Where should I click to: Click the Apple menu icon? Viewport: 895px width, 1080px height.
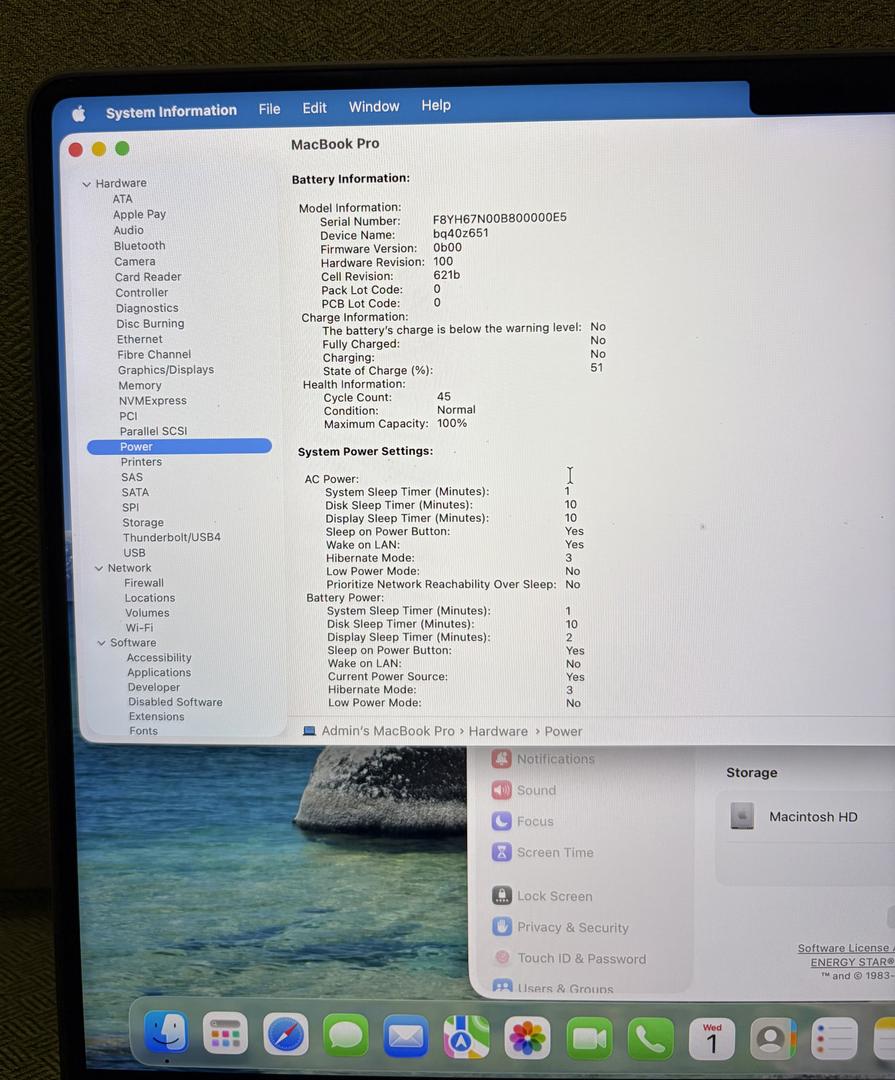coord(78,113)
